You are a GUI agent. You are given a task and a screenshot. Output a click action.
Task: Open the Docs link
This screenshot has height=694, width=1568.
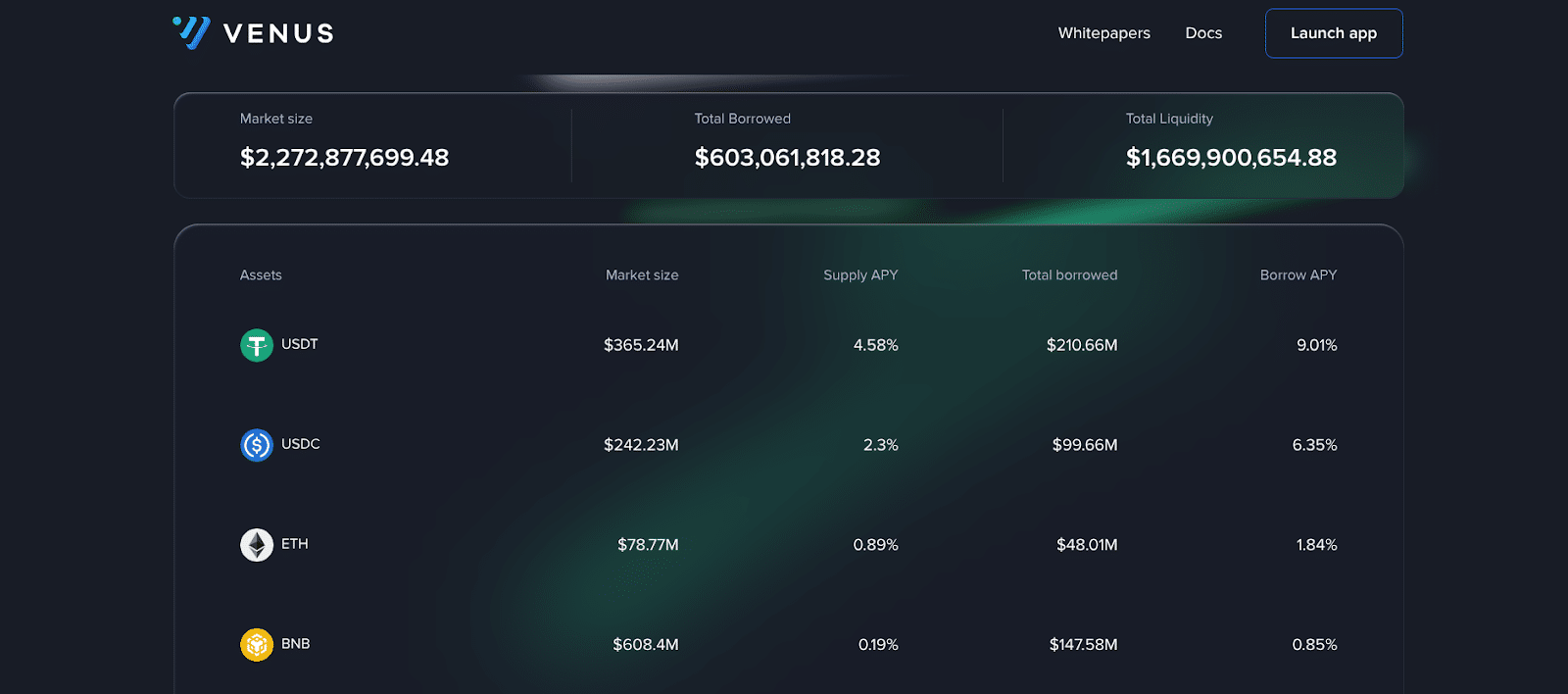point(1203,33)
